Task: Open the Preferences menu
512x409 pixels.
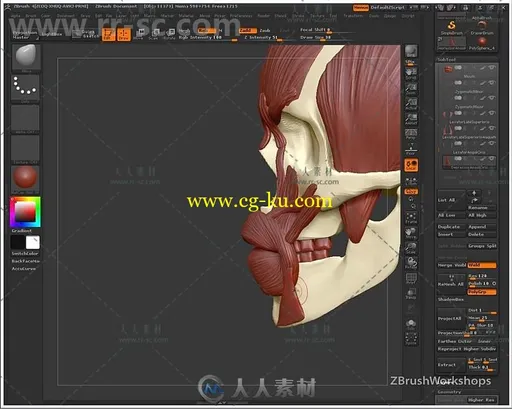Action: click(241, 16)
